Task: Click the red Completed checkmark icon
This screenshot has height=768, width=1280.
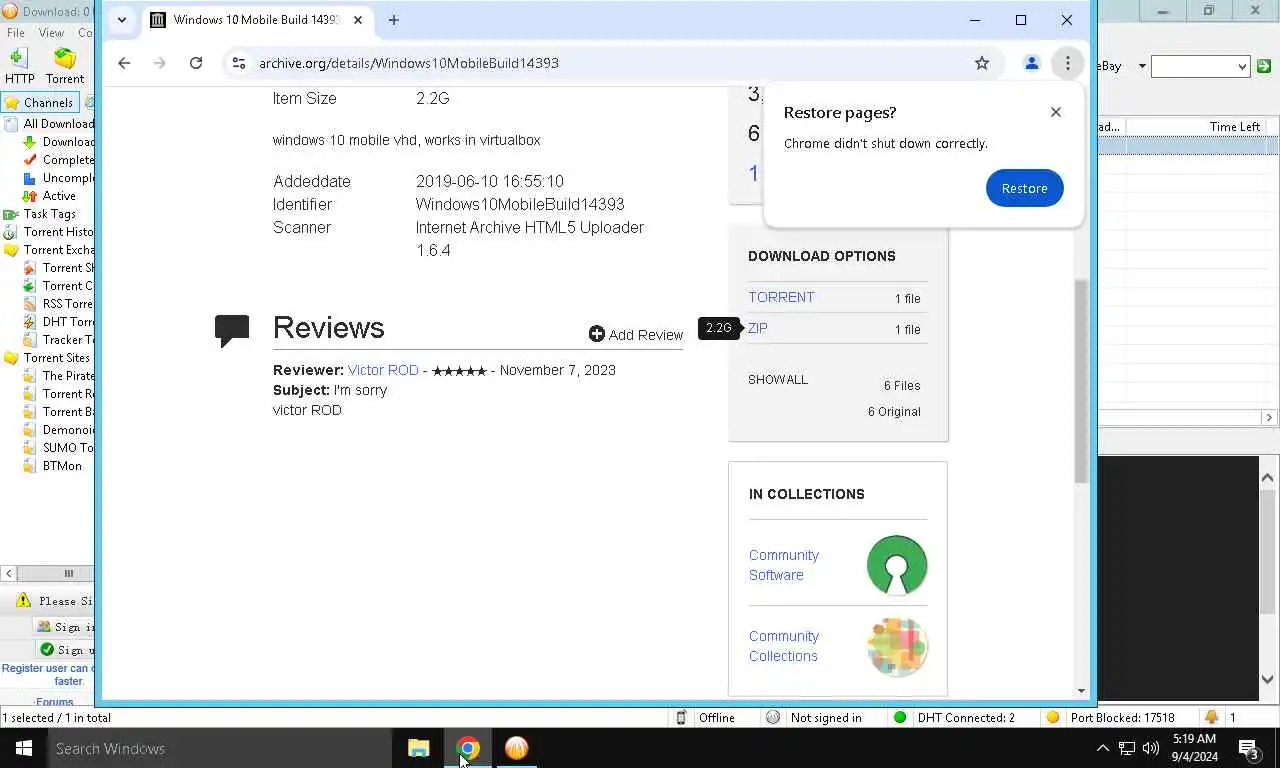Action: (30, 160)
